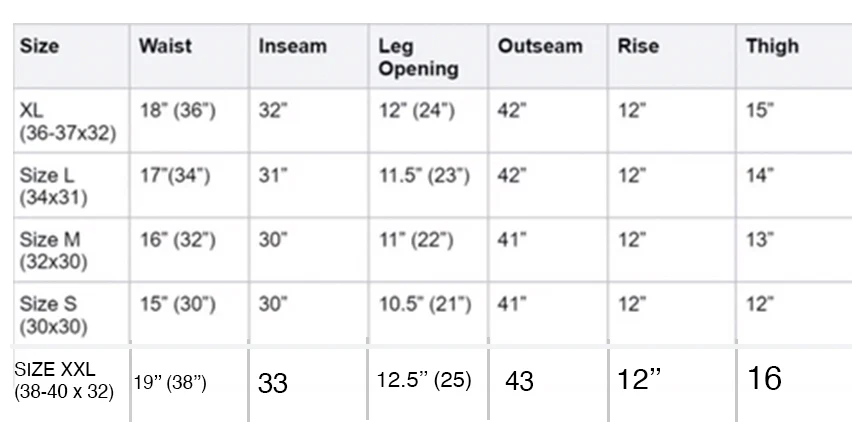852x422 pixels.
Task: Click the XXL leg opening 12.5" (25)
Action: coord(424,380)
